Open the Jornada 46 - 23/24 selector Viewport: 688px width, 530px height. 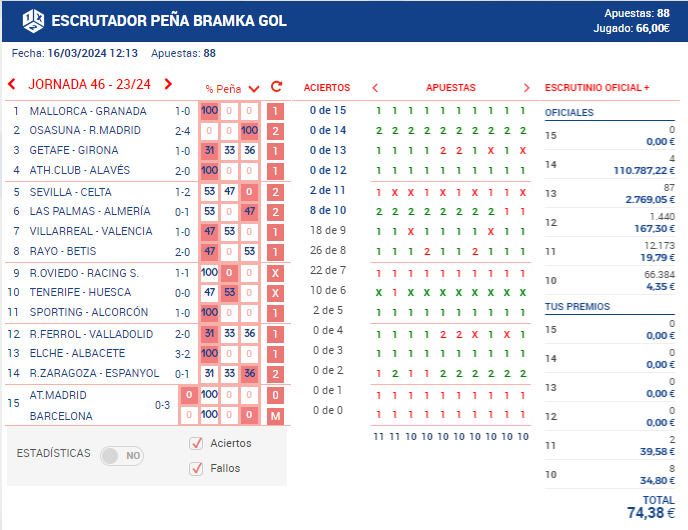click(x=90, y=84)
